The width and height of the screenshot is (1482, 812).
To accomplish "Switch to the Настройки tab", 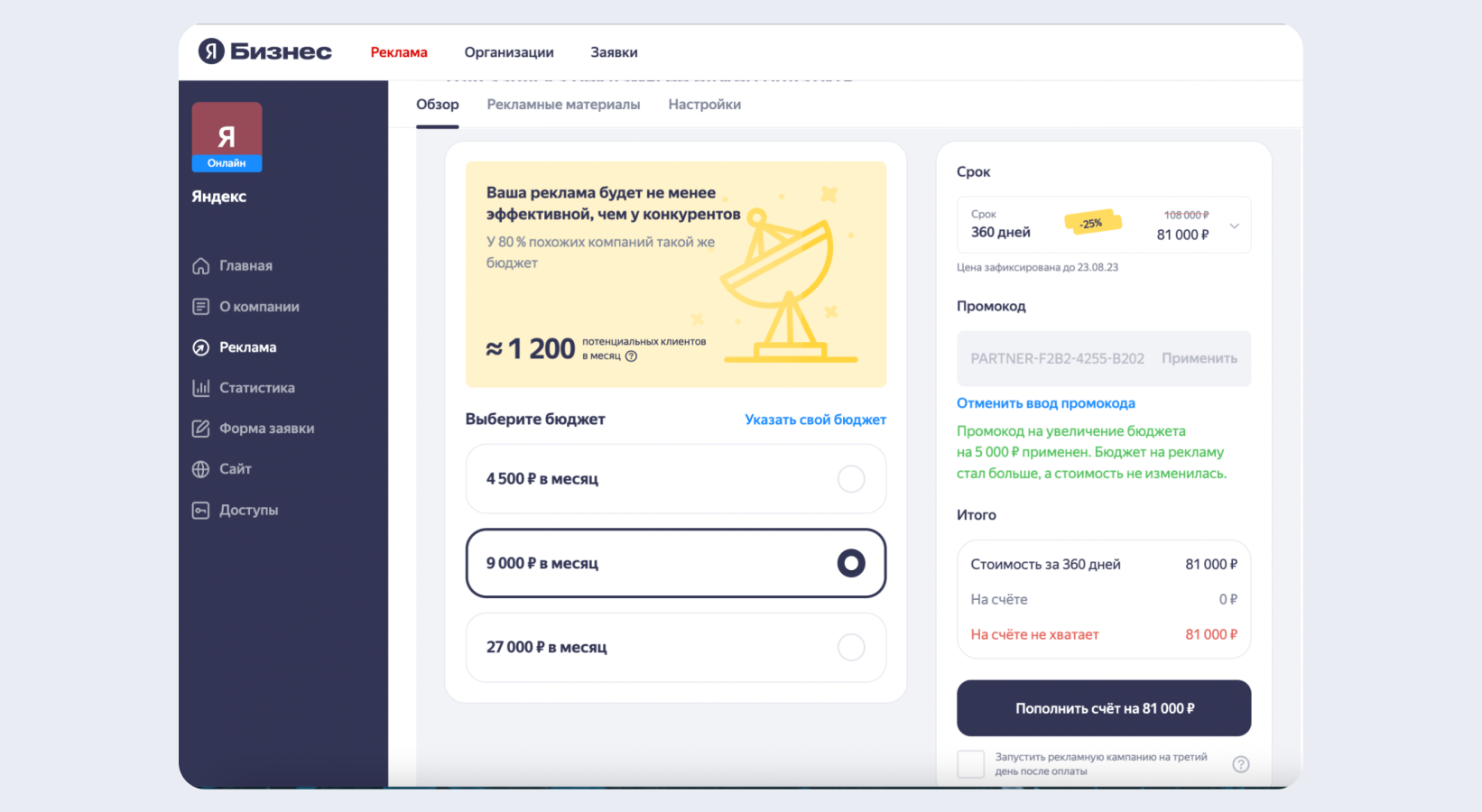I will [x=704, y=105].
